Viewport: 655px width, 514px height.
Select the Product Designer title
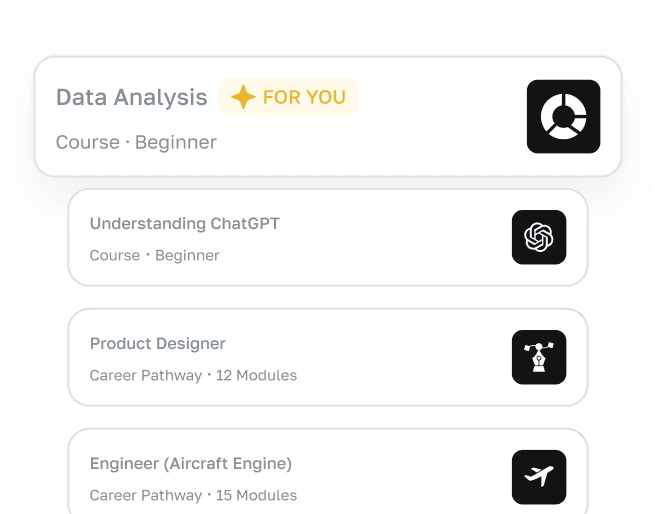point(157,344)
